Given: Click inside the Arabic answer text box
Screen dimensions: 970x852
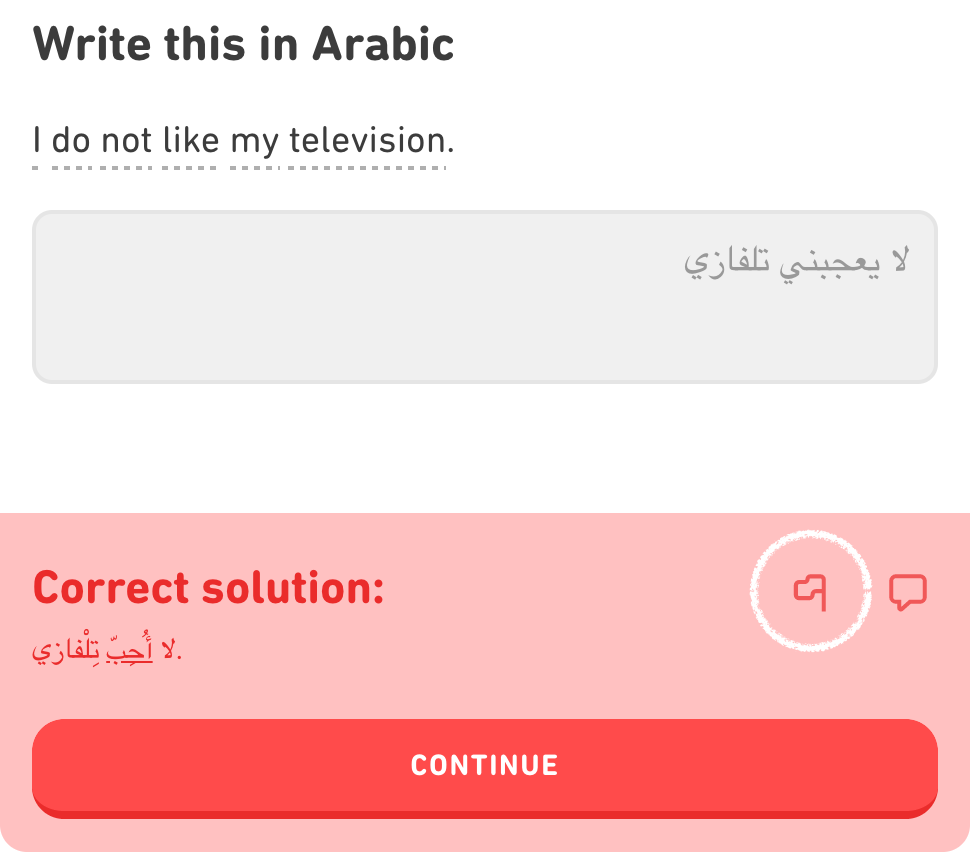Looking at the screenshot, I should point(484,295).
